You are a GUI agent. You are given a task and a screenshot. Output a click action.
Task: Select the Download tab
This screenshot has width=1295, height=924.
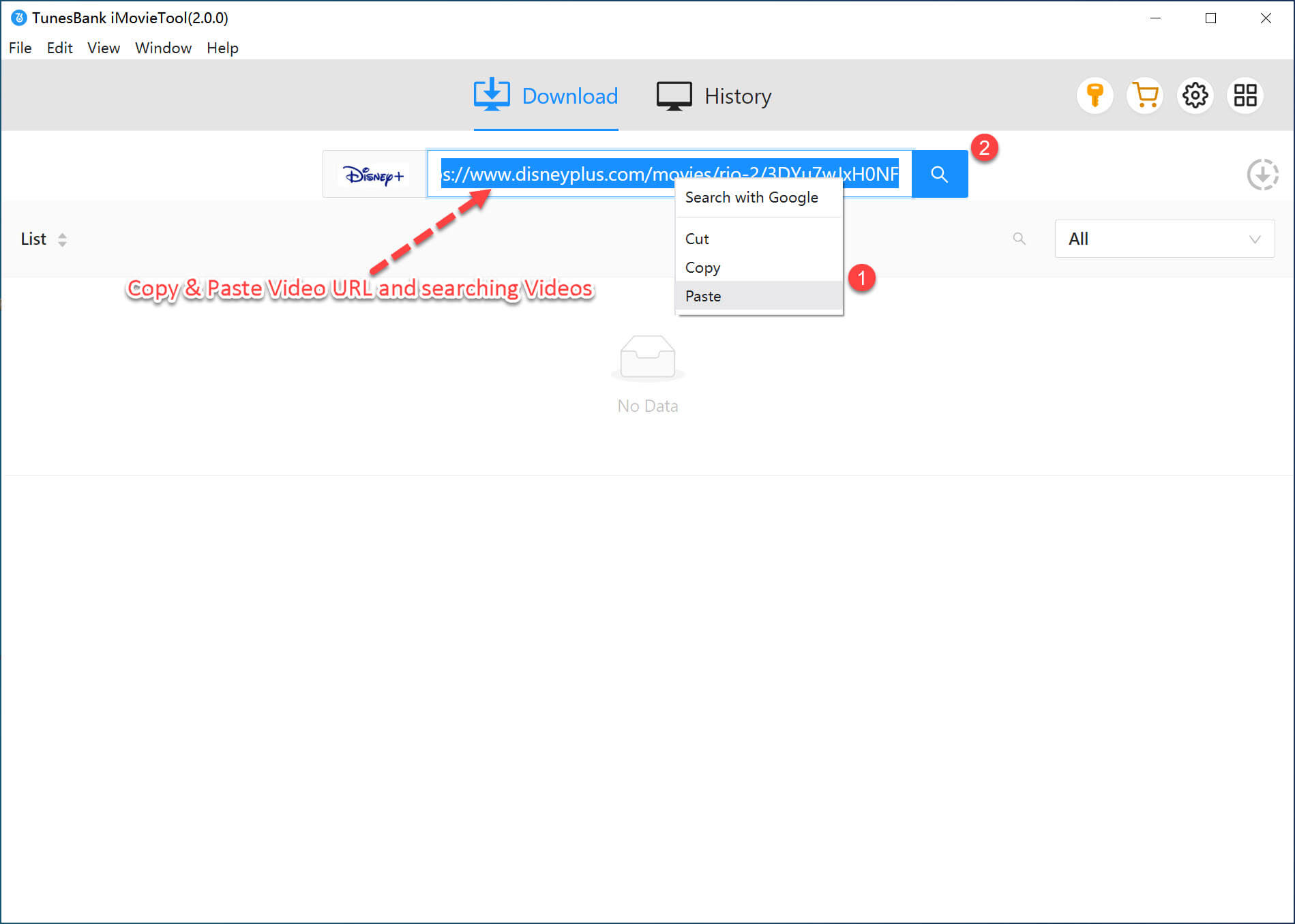click(x=546, y=96)
